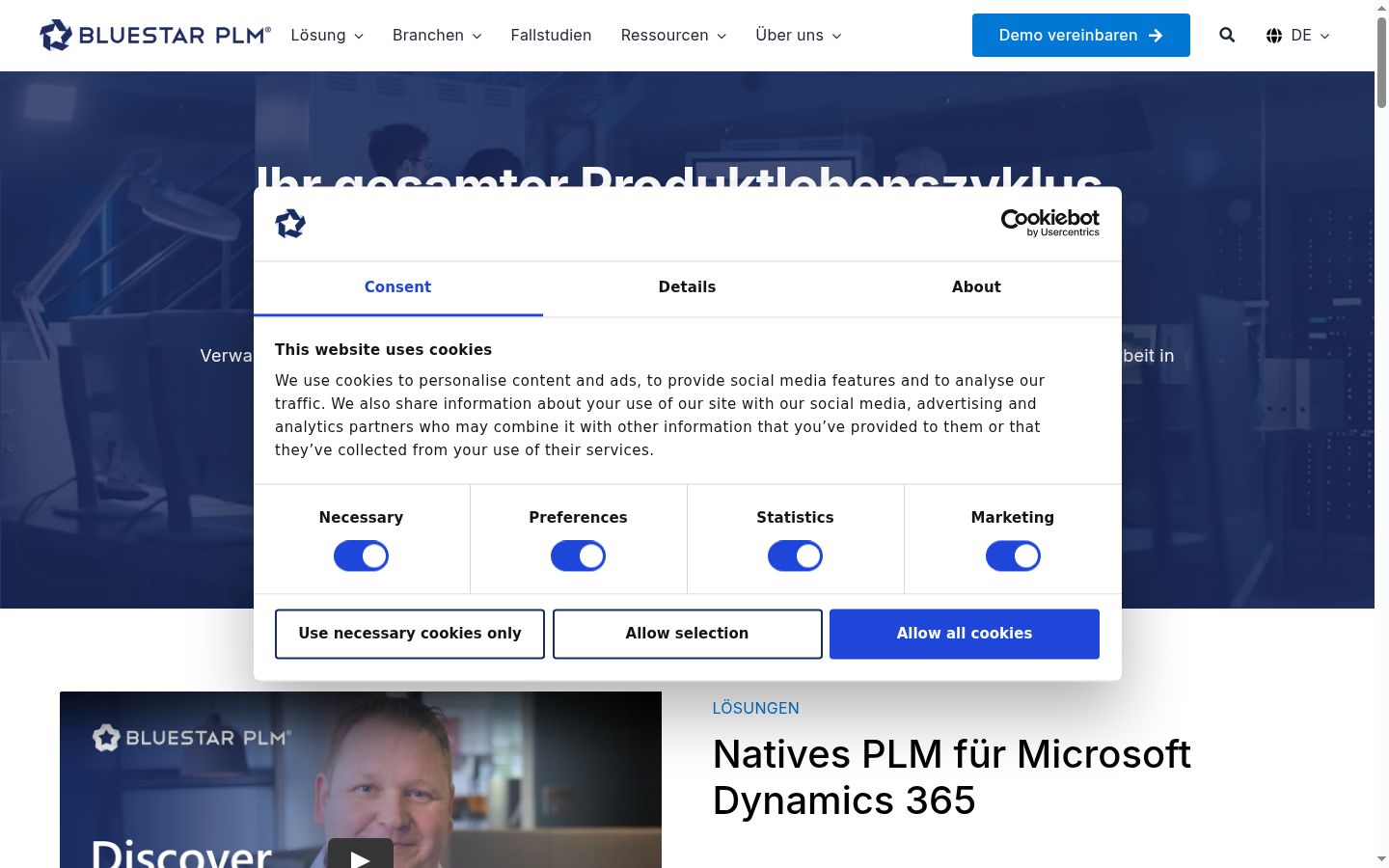This screenshot has height=868, width=1389.
Task: Open the About tab
Action: click(x=977, y=287)
